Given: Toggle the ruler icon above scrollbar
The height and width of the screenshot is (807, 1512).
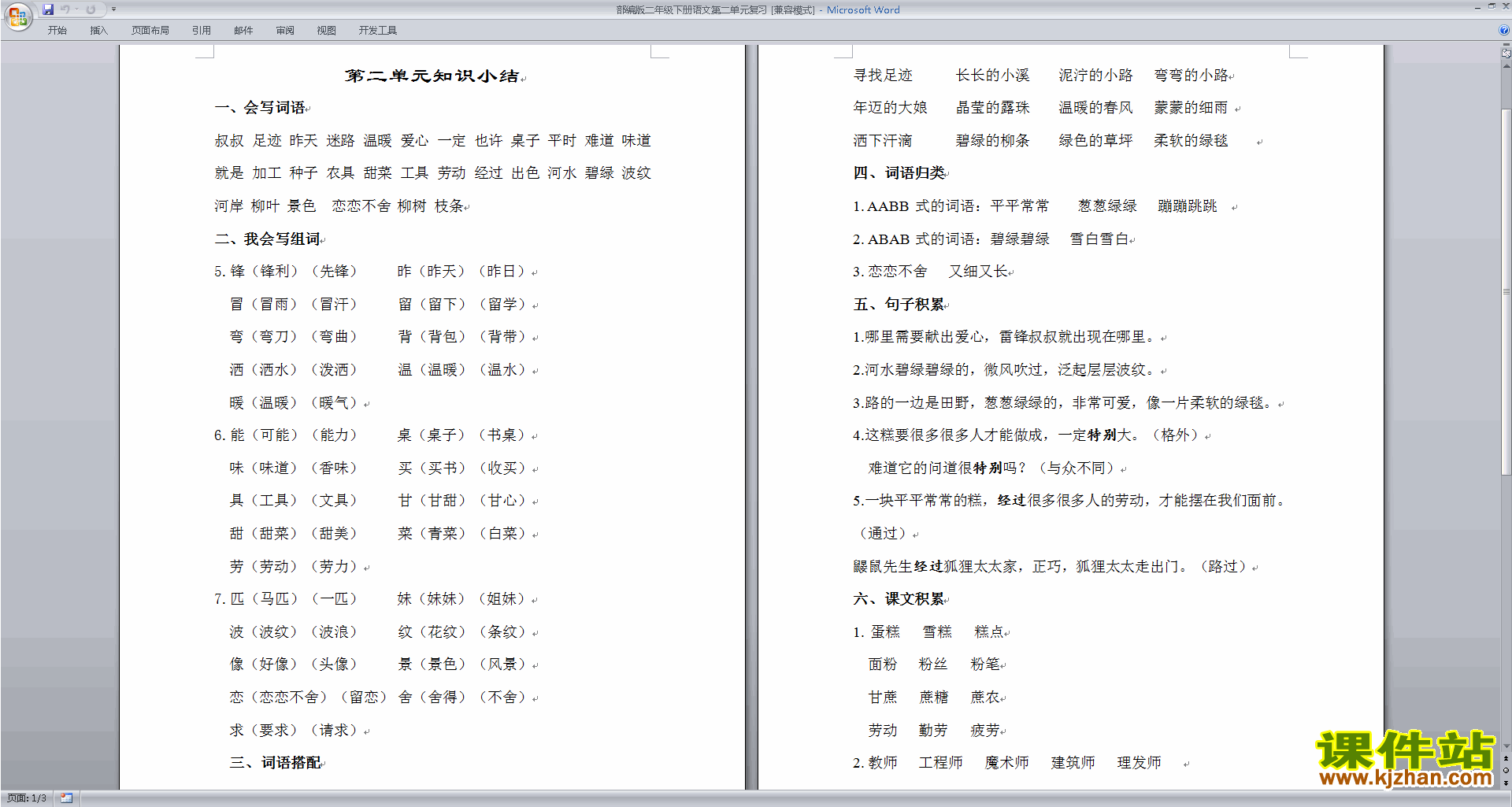Looking at the screenshot, I should (1506, 54).
